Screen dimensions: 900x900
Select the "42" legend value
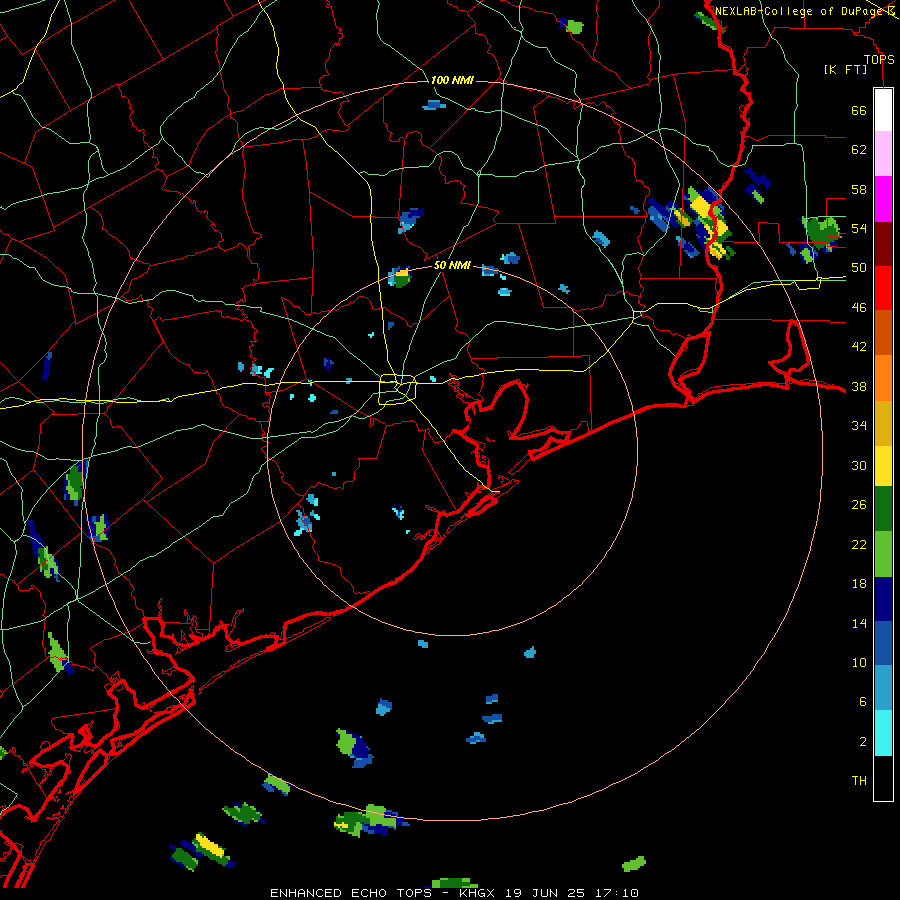859,347
